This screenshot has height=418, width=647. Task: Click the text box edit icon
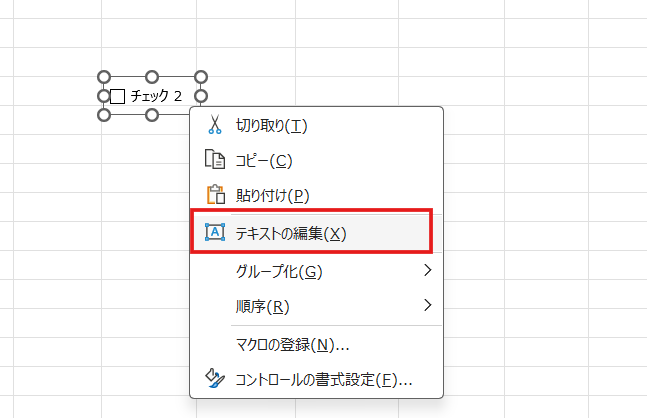point(214,232)
